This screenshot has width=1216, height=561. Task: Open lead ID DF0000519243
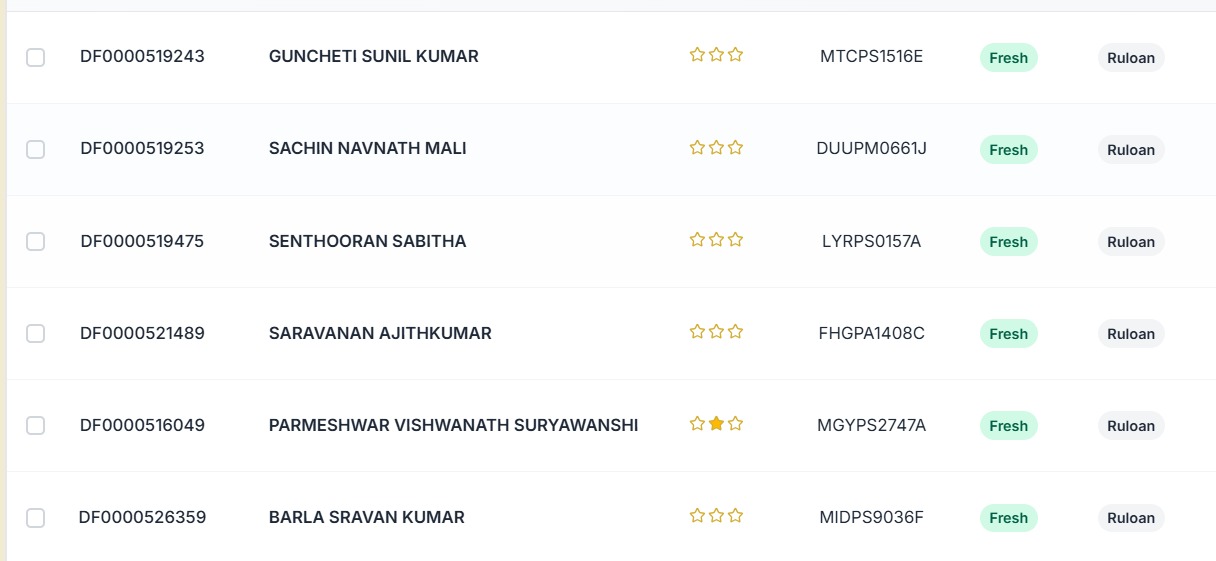[x=142, y=57]
